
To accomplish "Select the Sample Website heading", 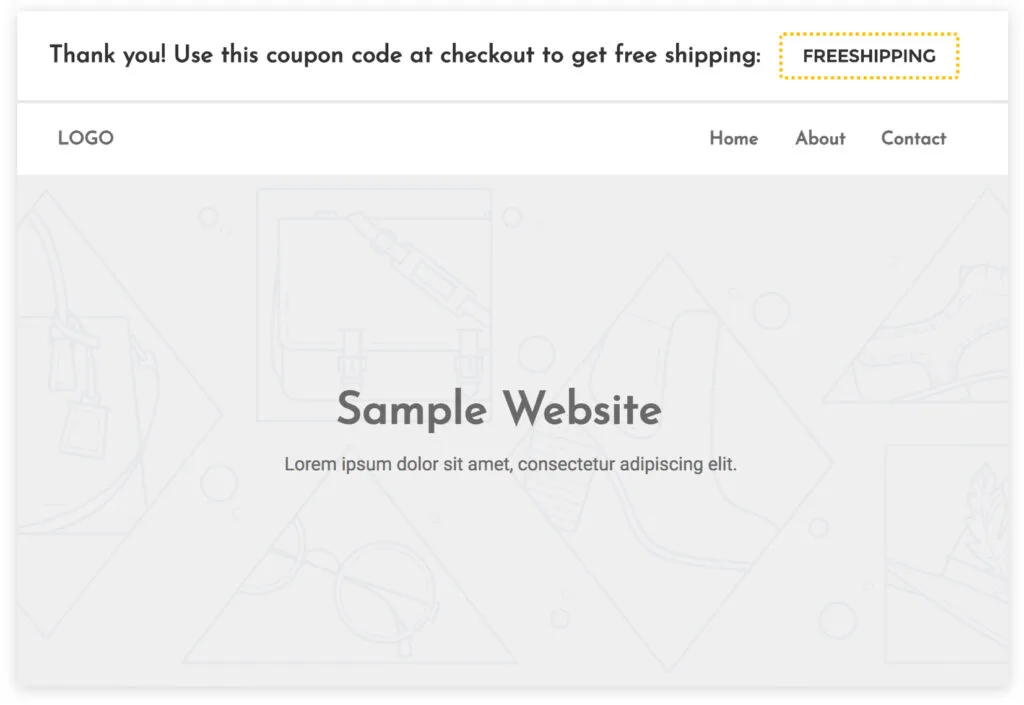I will click(498, 409).
